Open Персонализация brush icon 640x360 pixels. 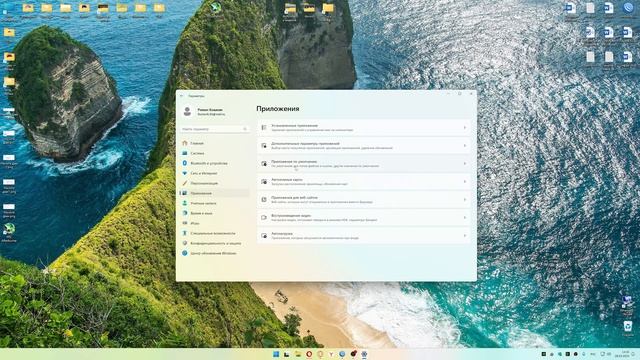point(185,183)
